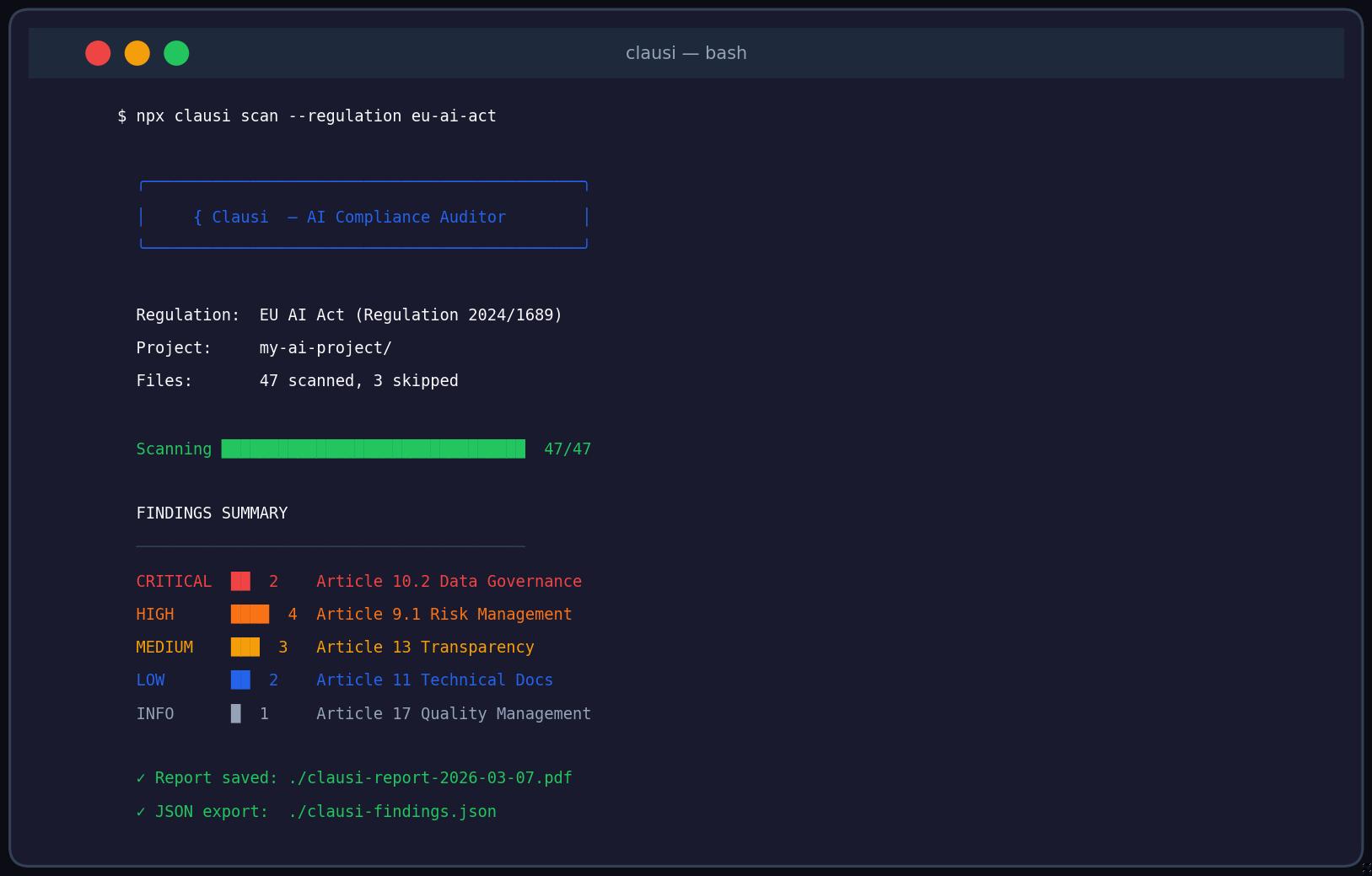
Task: Toggle the Scanning progress label
Action: [x=174, y=449]
